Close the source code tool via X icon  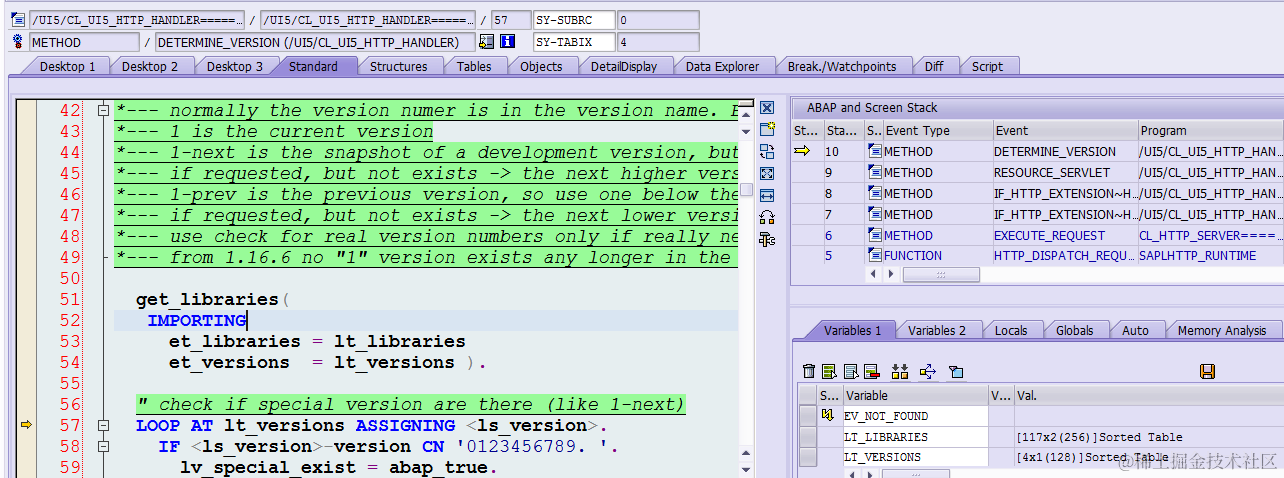(767, 107)
